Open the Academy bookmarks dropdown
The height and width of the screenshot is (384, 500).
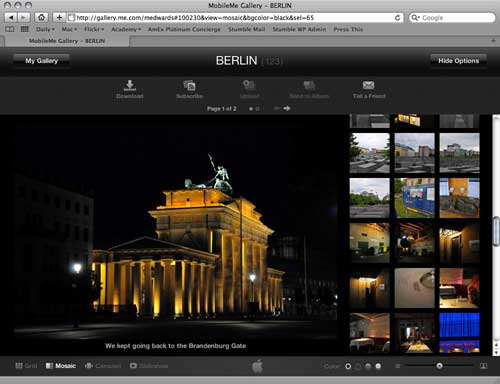coord(126,29)
